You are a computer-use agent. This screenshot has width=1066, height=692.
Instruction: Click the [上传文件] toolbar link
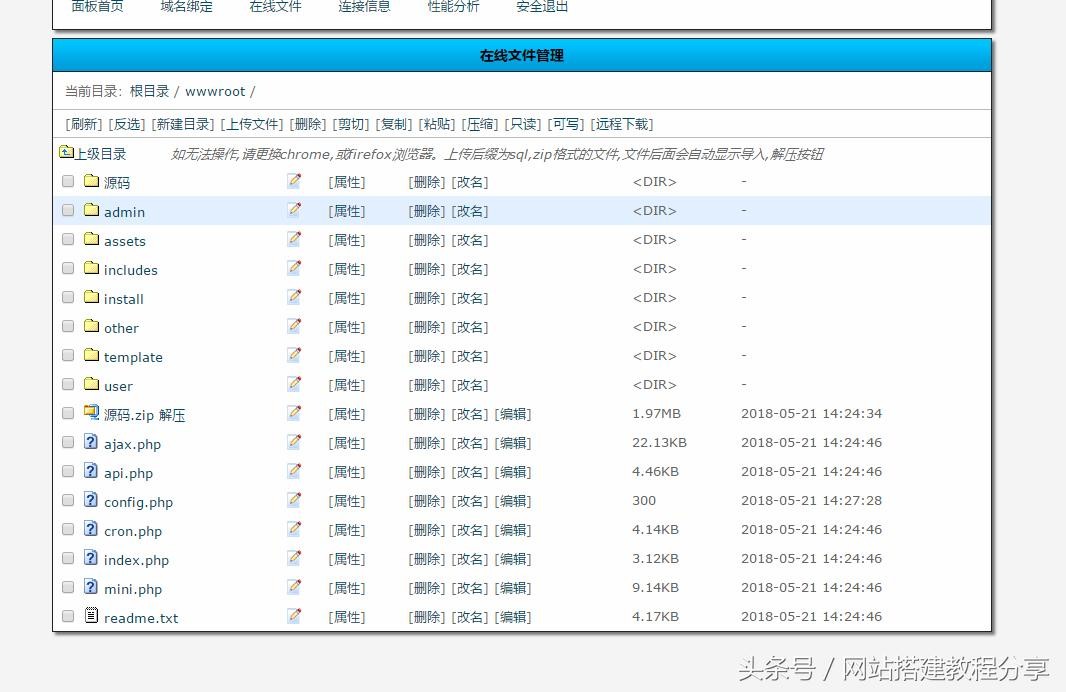click(252, 124)
